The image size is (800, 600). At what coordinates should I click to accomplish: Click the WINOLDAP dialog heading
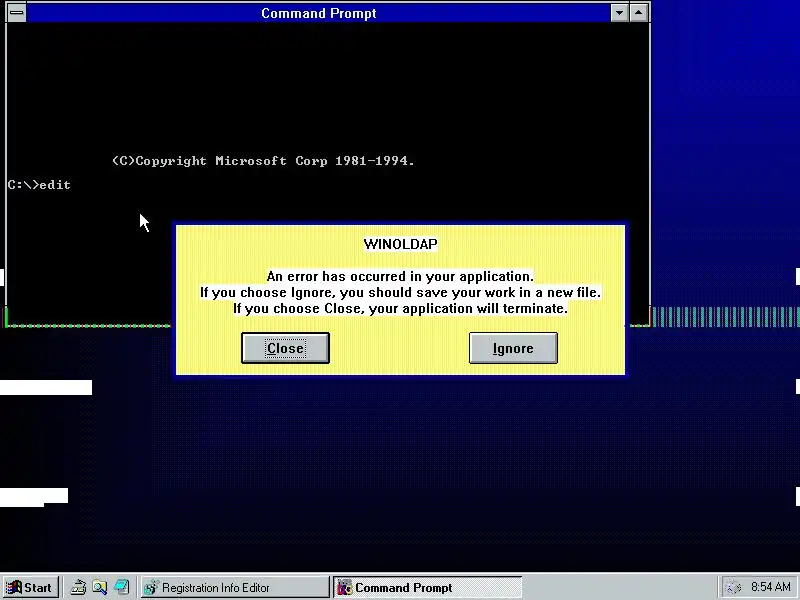(x=401, y=244)
